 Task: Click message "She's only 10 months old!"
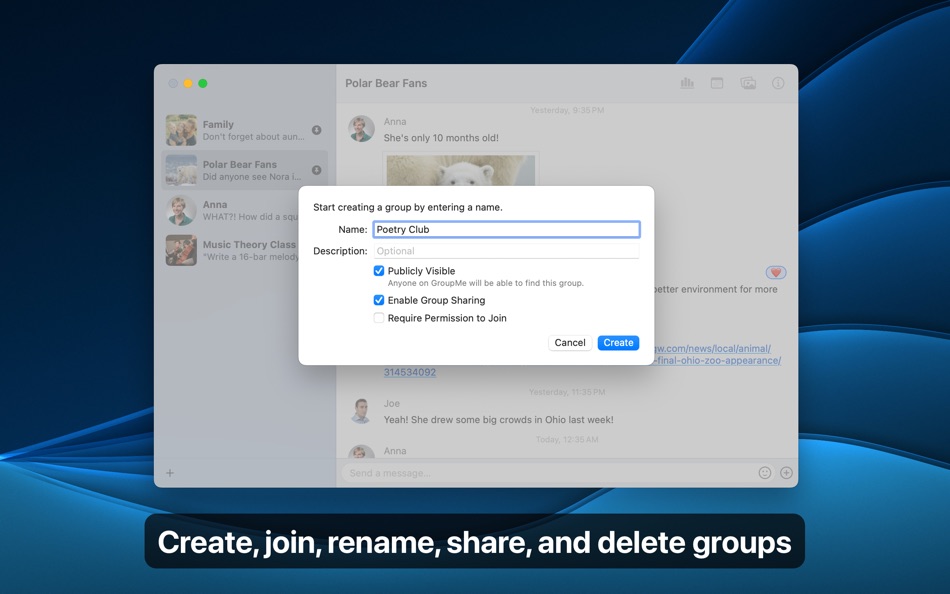point(441,138)
